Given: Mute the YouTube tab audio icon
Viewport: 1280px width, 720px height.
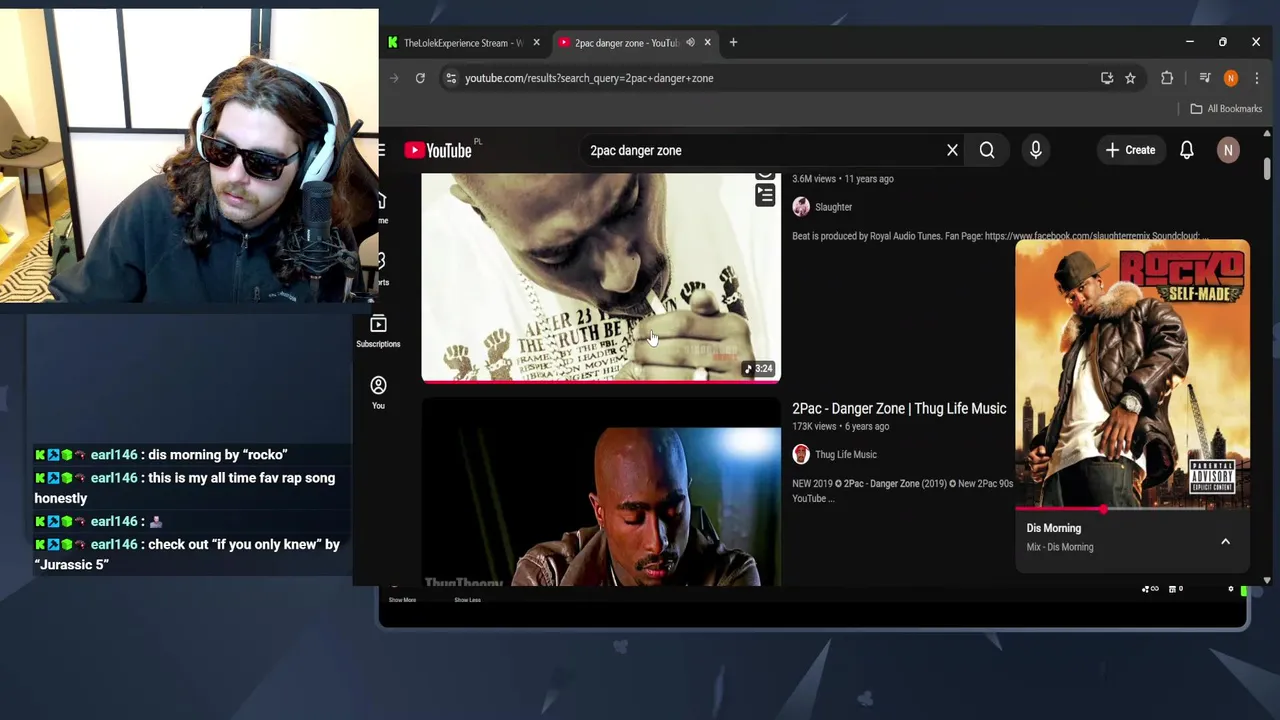Looking at the screenshot, I should 690,42.
